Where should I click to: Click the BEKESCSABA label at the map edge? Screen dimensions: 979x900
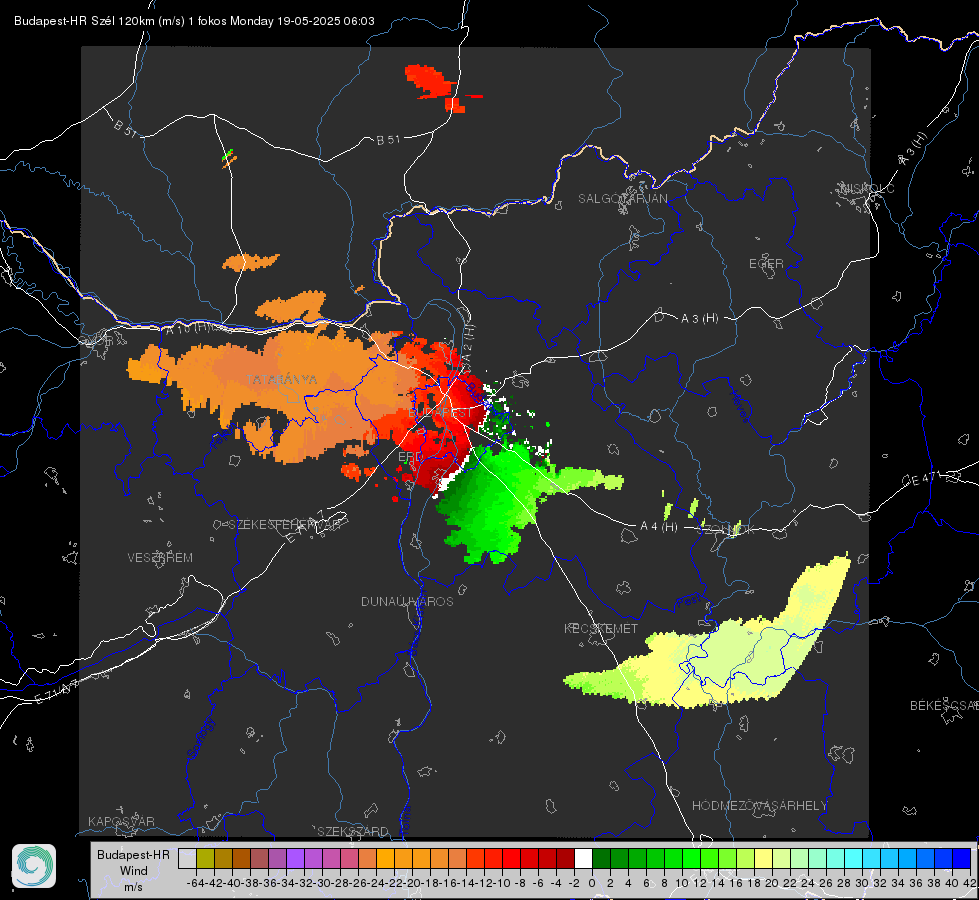[944, 705]
